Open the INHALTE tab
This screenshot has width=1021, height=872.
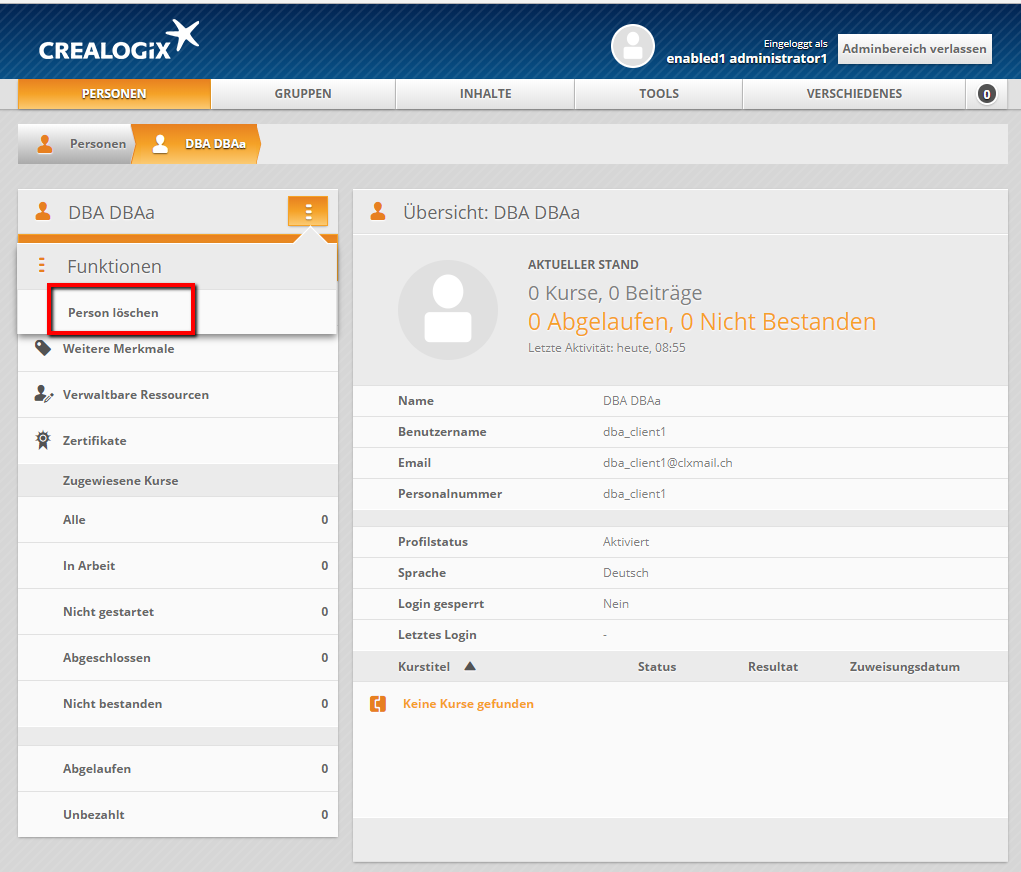(x=485, y=94)
